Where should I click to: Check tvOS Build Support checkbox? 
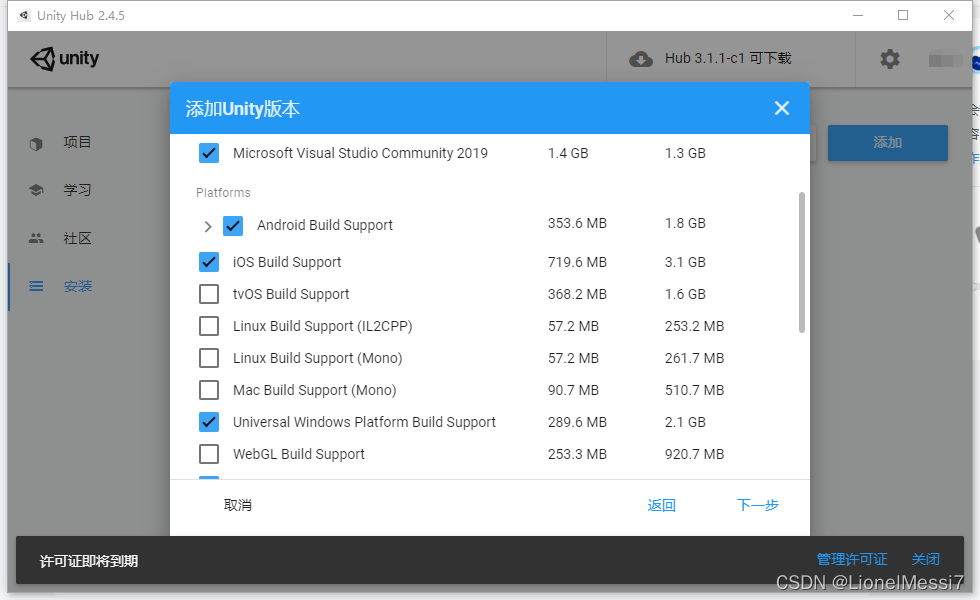coord(209,294)
